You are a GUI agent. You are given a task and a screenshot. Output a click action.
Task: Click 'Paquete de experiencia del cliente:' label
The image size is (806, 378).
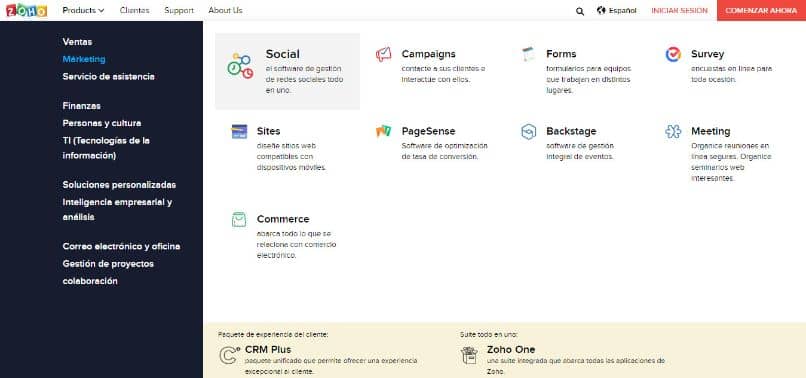pyautogui.click(x=273, y=335)
